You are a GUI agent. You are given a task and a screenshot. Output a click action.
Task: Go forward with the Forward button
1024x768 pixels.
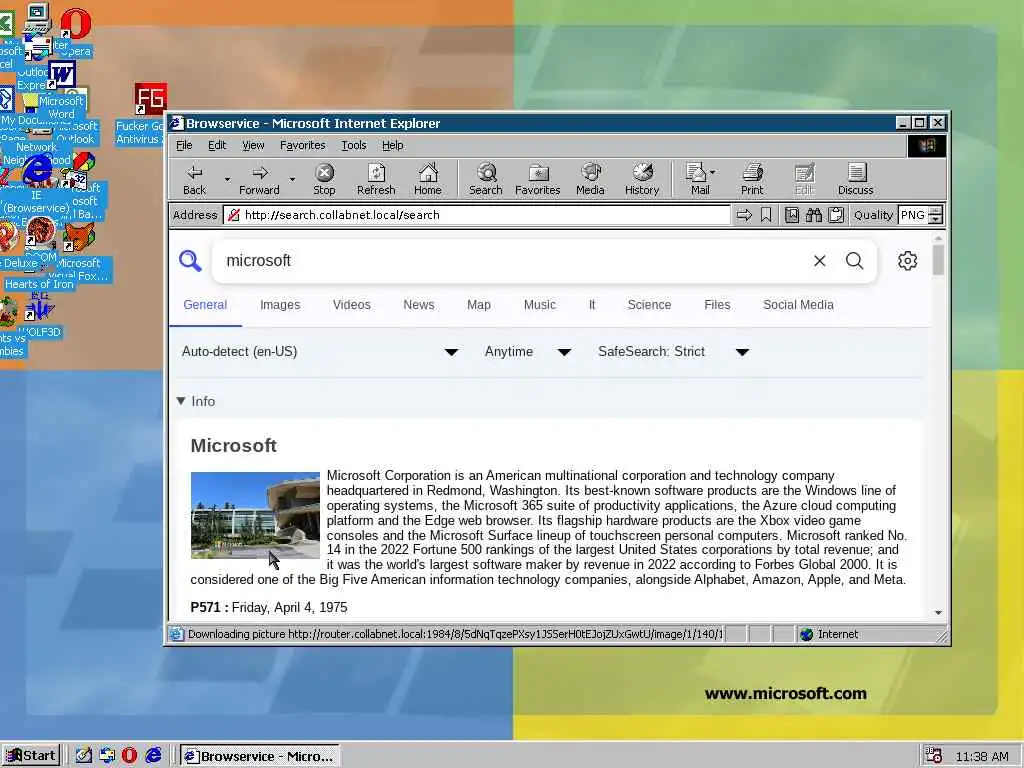tap(259, 179)
